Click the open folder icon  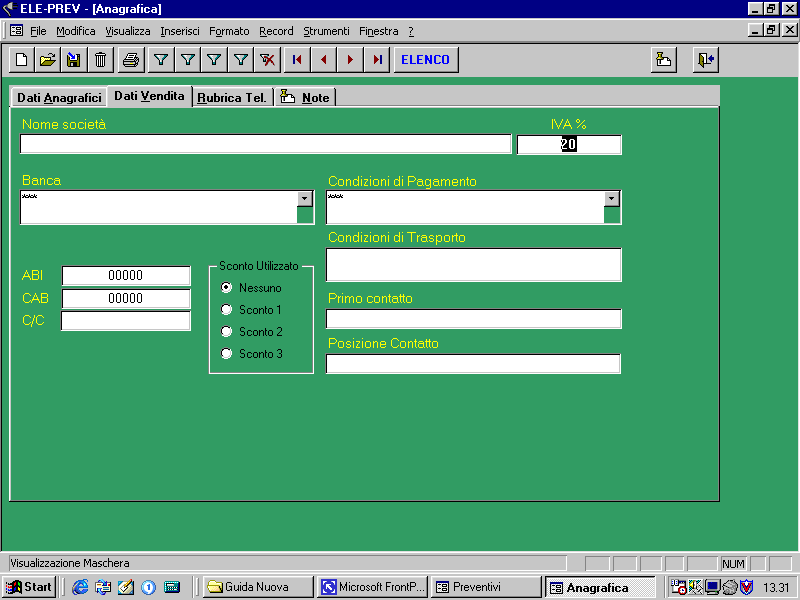pos(47,60)
